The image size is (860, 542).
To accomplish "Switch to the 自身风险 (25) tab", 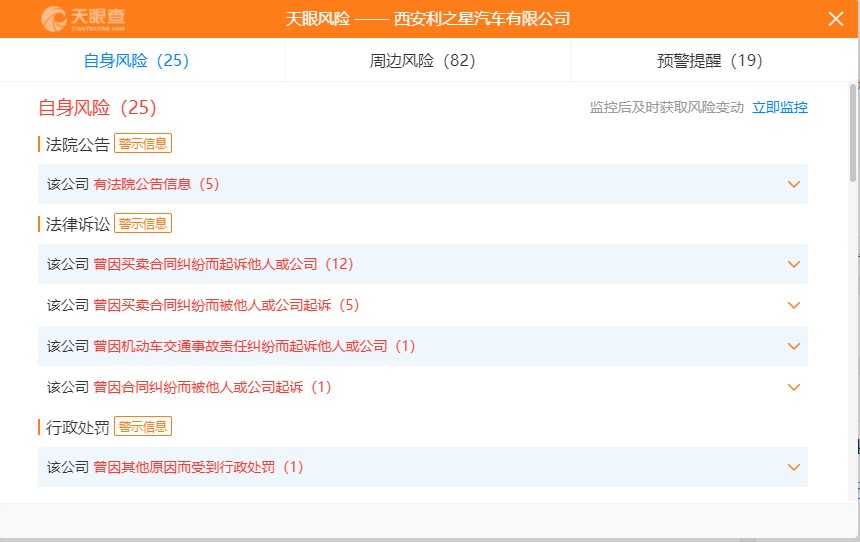I will click(136, 60).
